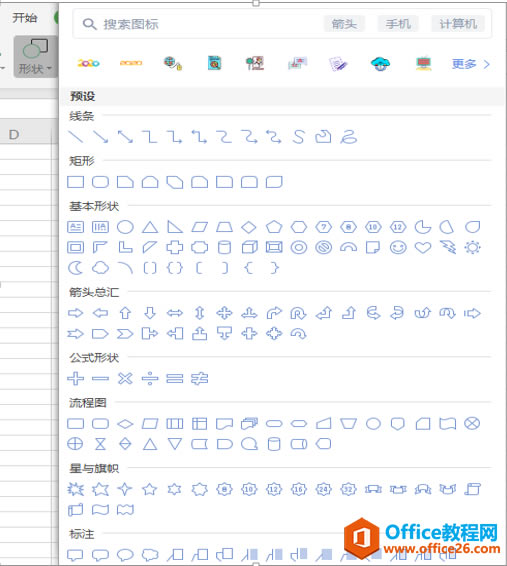The image size is (507, 566).
Task: Select the plain rectangle in 矩形
Action: (75, 182)
